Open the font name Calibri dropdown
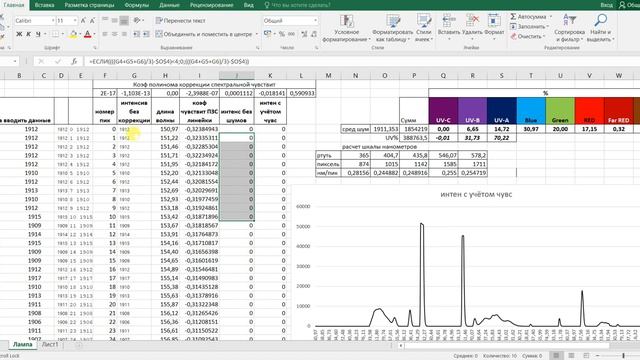The width and height of the screenshot is (640, 360). tap(53, 20)
